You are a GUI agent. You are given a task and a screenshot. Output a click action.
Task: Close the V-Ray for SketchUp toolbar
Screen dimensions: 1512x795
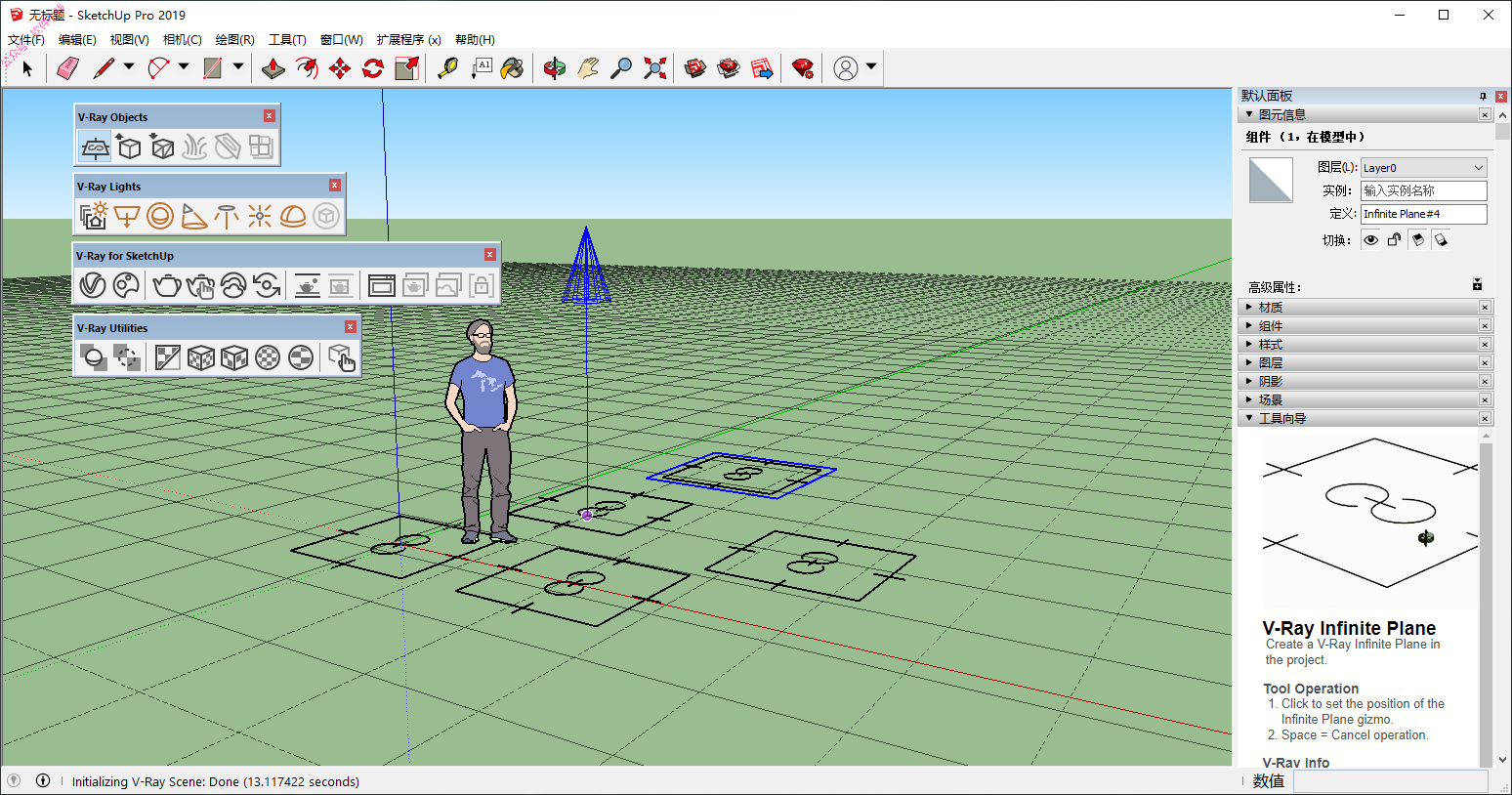(x=490, y=255)
